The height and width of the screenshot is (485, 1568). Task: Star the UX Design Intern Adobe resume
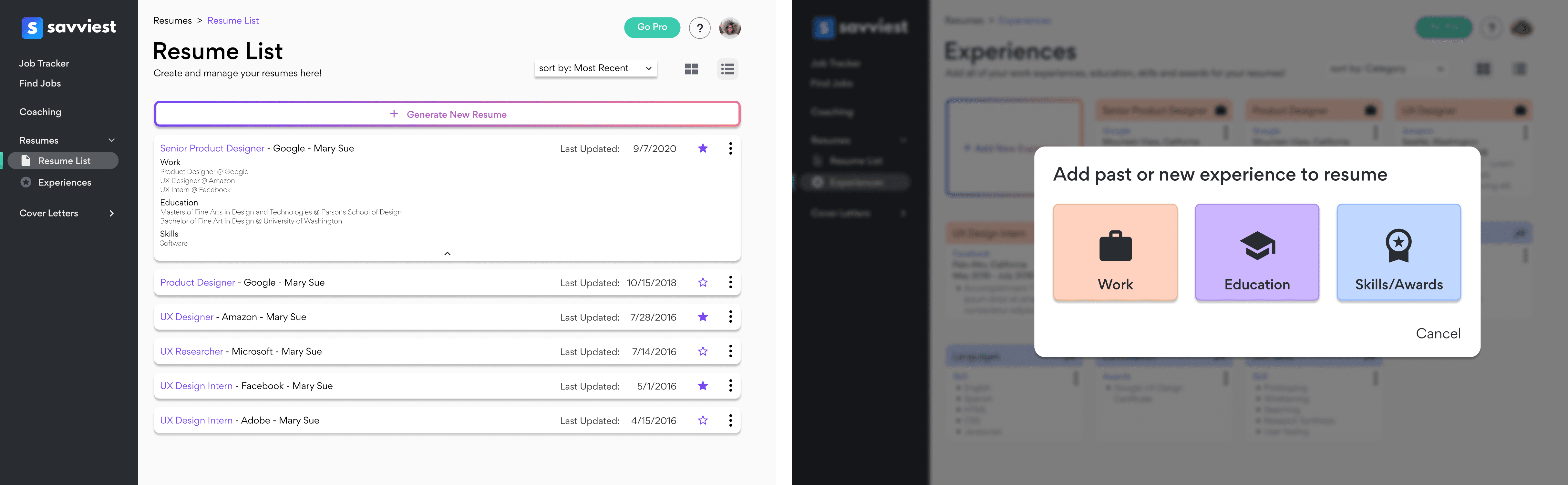(x=702, y=420)
